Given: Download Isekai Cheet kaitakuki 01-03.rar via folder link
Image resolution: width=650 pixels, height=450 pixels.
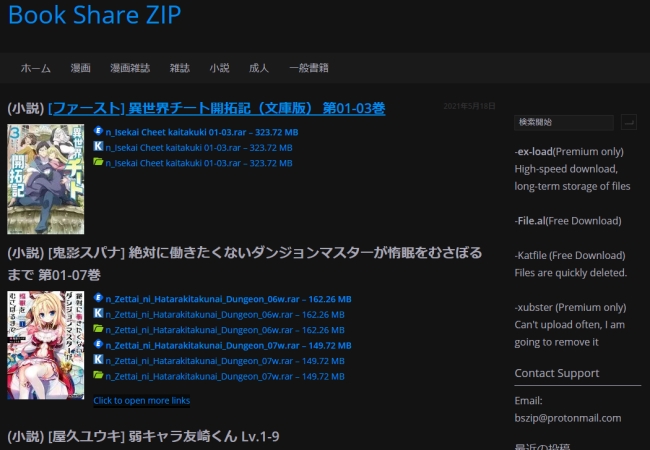Looking at the screenshot, I should pos(199,163).
